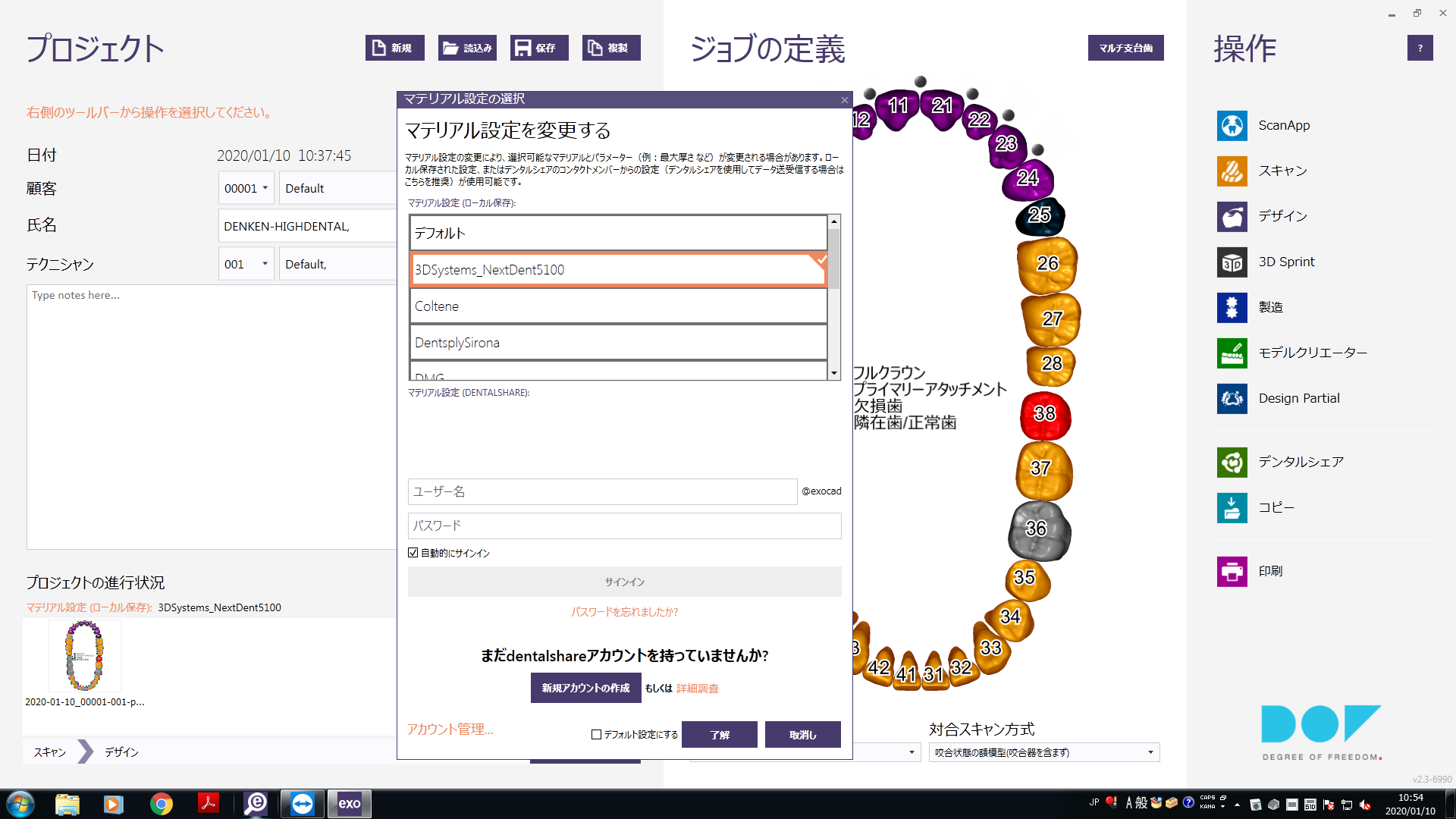Toggle the 自動的にサインイン auto sign-in checkbox
The height and width of the screenshot is (819, 1456).
coord(413,553)
